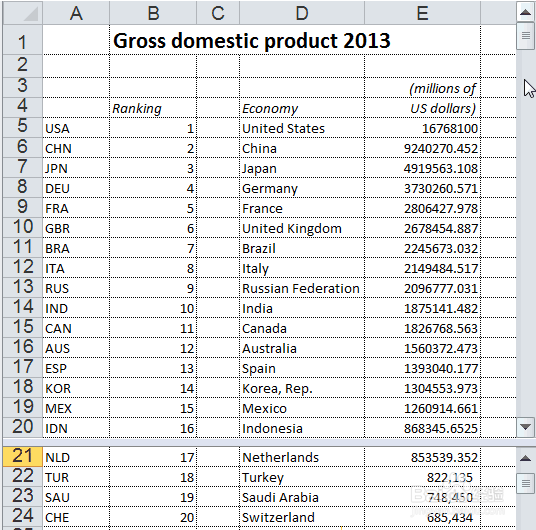Click ranking cell with value 15
The height and width of the screenshot is (530, 536).
pyautogui.click(x=153, y=408)
